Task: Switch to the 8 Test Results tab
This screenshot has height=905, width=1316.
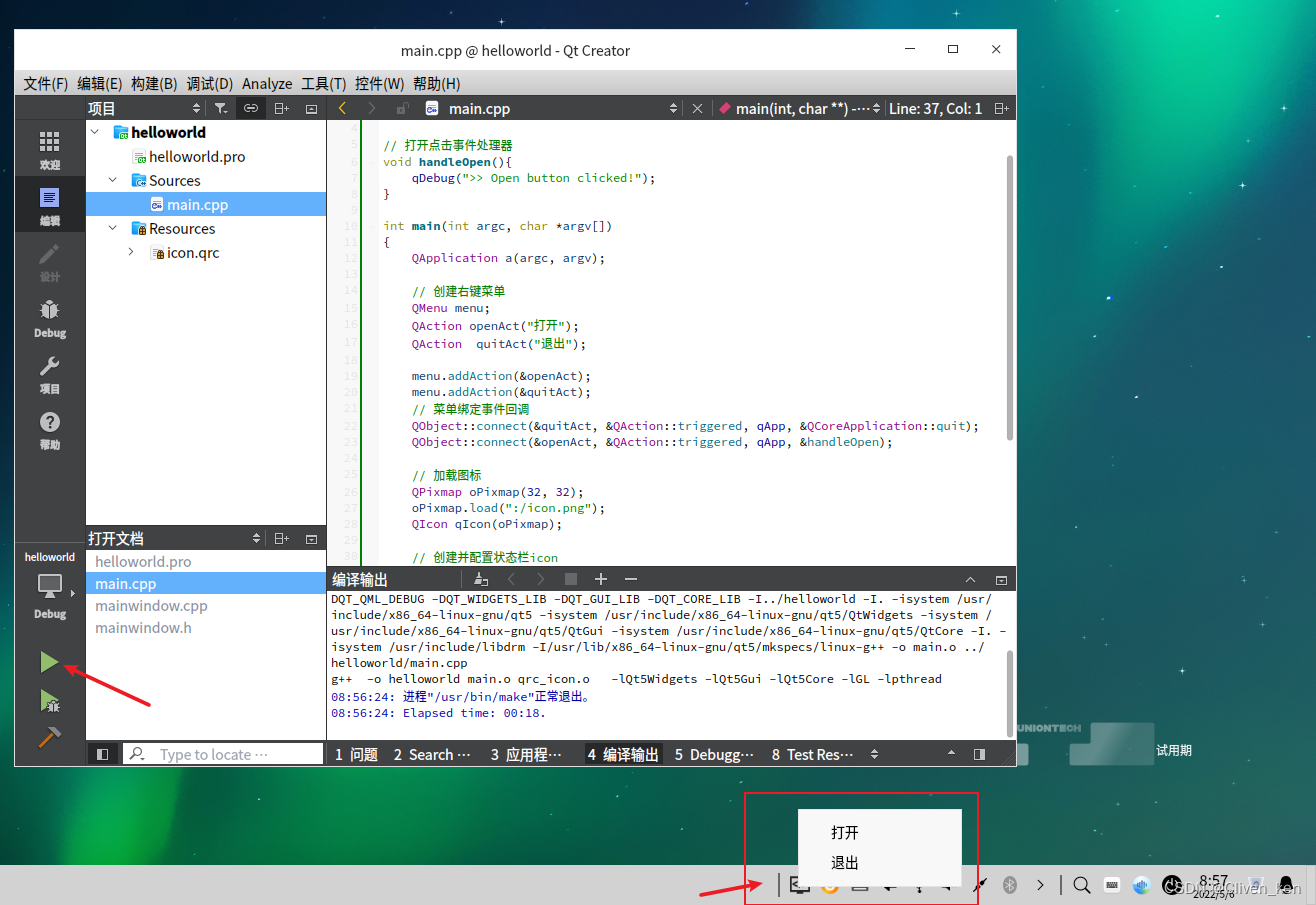Action: [x=812, y=754]
